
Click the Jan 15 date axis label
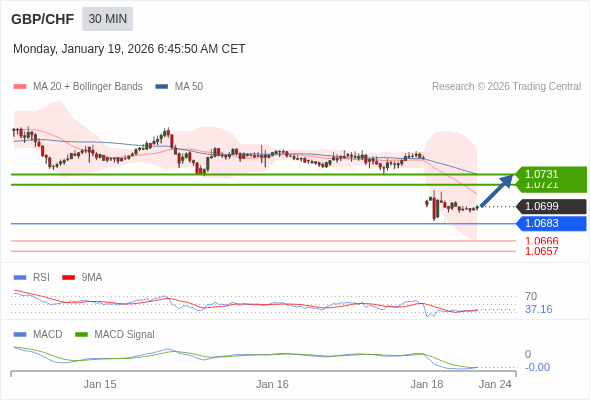pos(100,384)
